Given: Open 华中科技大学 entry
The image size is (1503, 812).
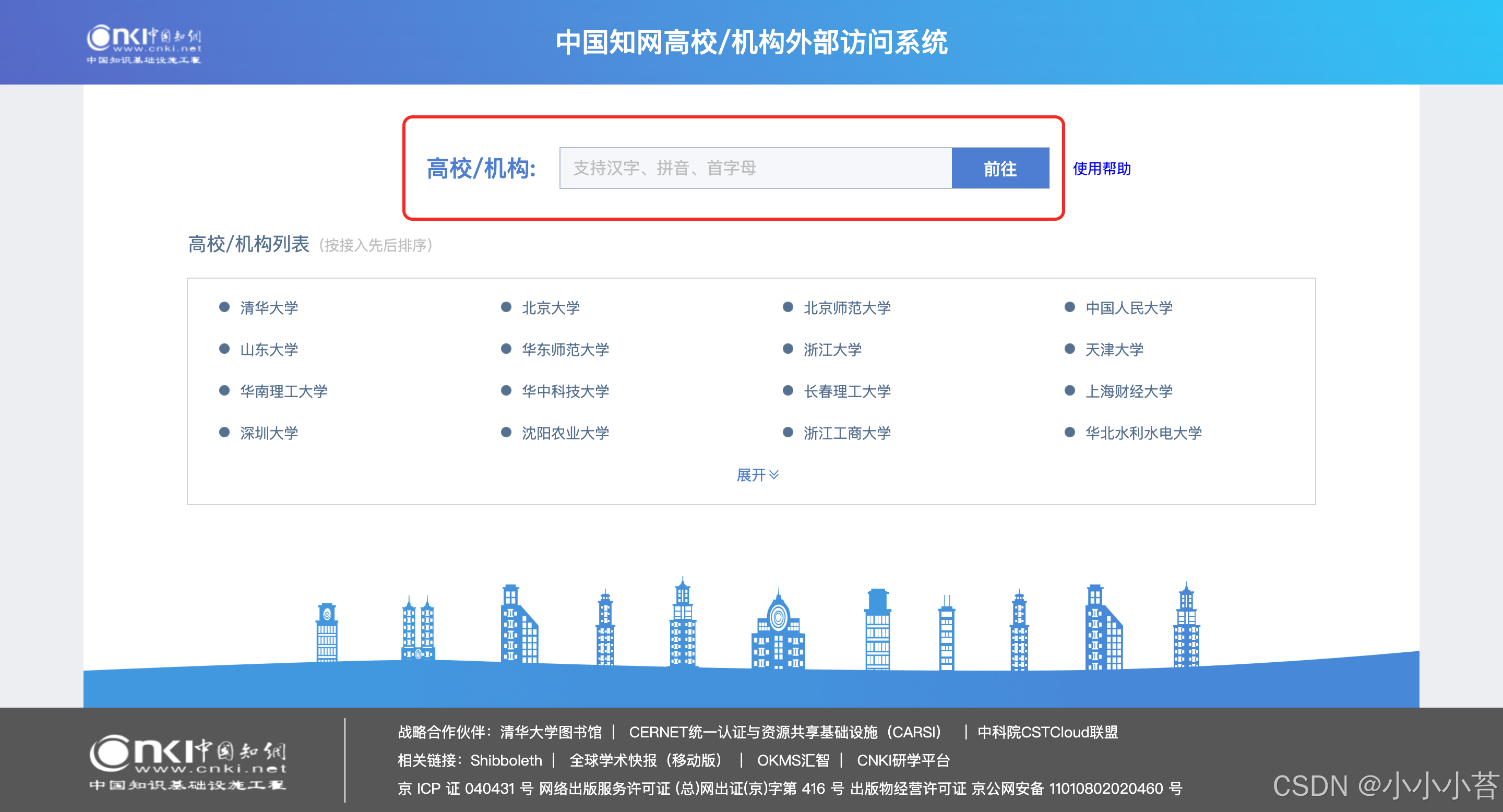Looking at the screenshot, I should [565, 391].
